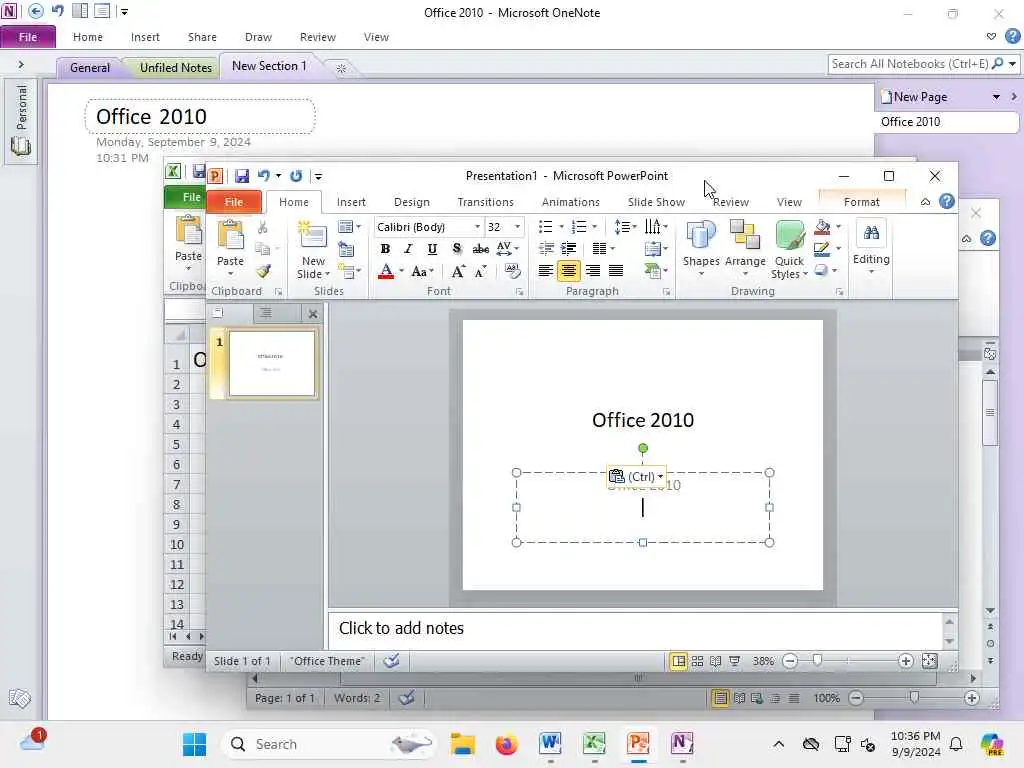The image size is (1024, 768).
Task: Open the font size 32 dropdown
Action: [517, 227]
